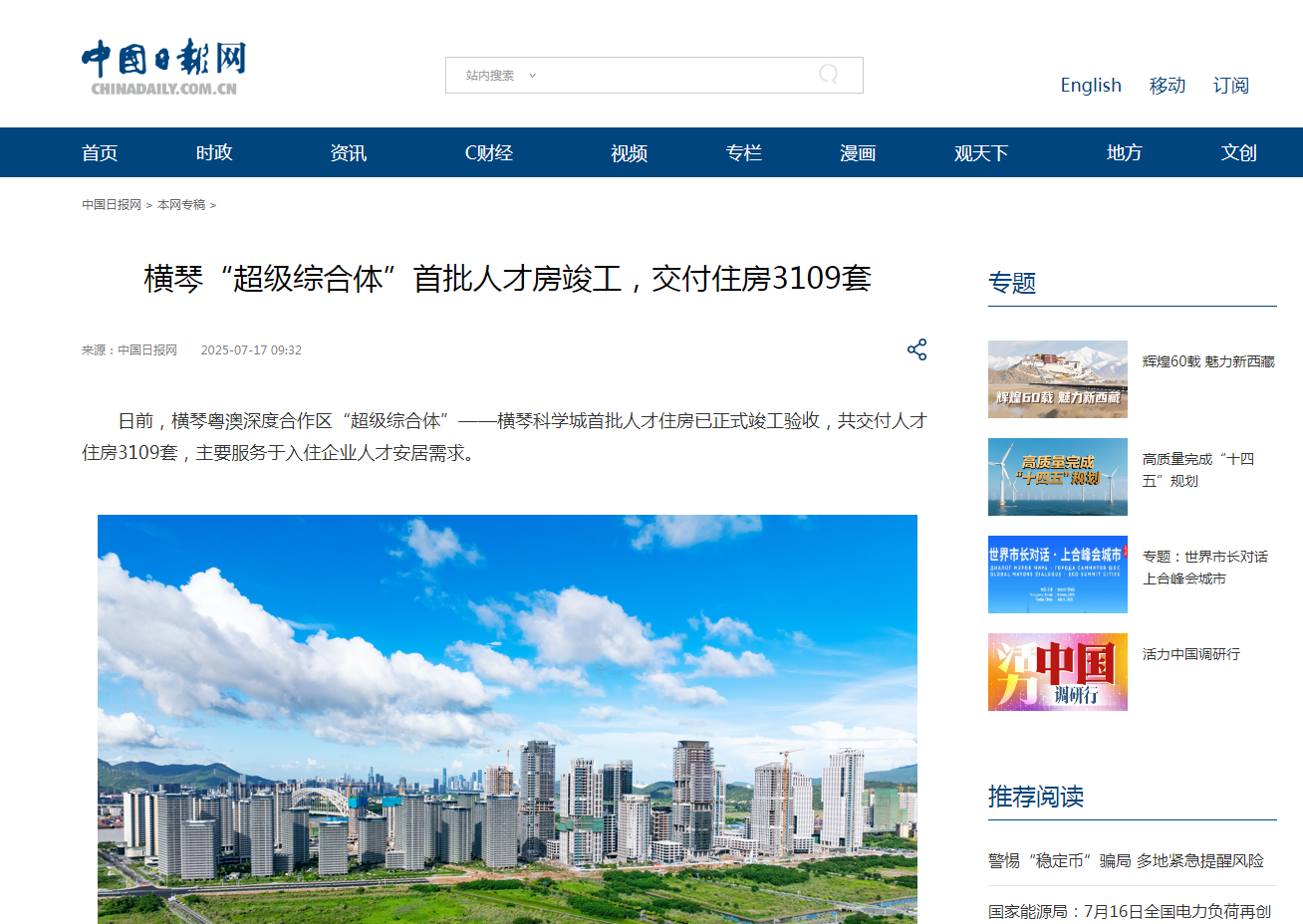1303x924 pixels.
Task: View the Hengqin skyline article photo
Action: (x=507, y=717)
